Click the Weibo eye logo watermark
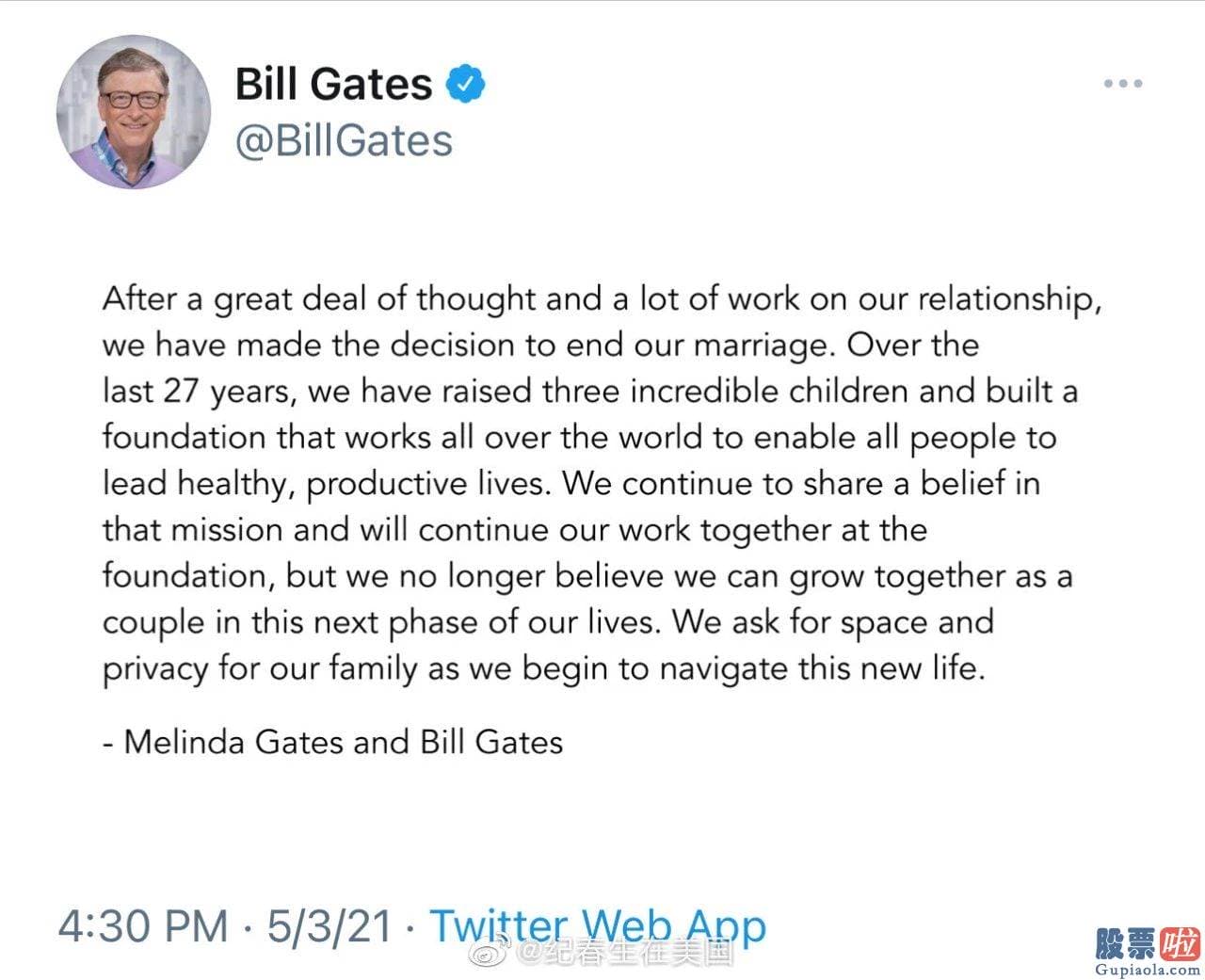The height and width of the screenshot is (980, 1205). [x=490, y=953]
